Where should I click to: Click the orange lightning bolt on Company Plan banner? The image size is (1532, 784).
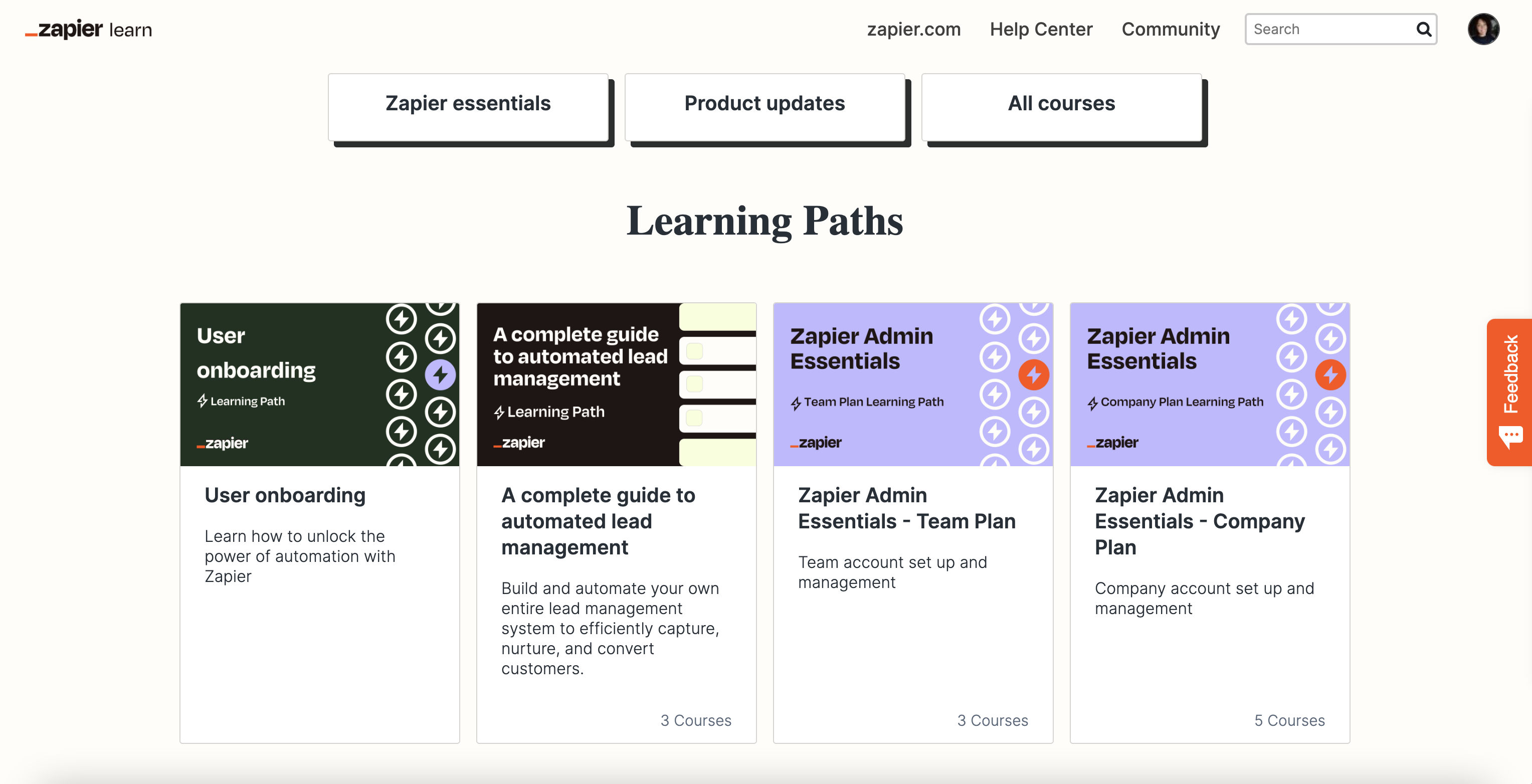[1330, 375]
